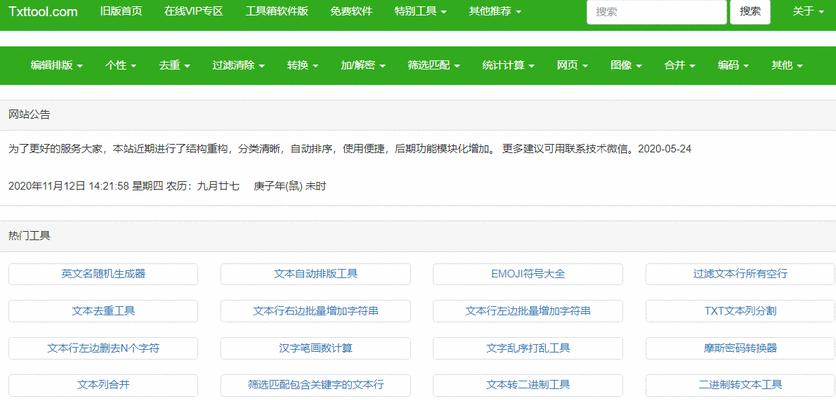Open 文字乱序打乱工具
The image size is (836, 400).
point(528,348)
